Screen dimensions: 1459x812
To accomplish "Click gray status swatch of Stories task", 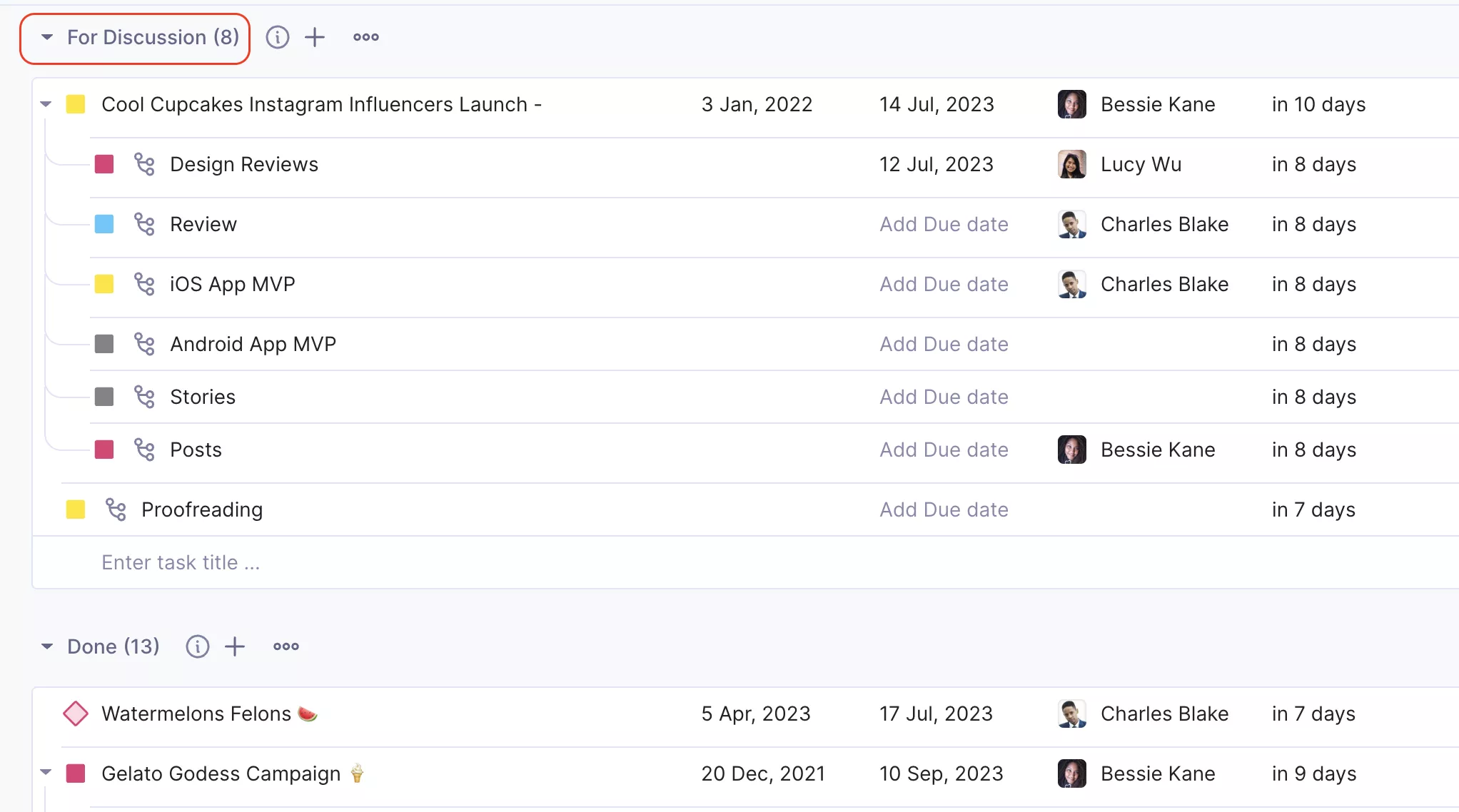I will (104, 397).
